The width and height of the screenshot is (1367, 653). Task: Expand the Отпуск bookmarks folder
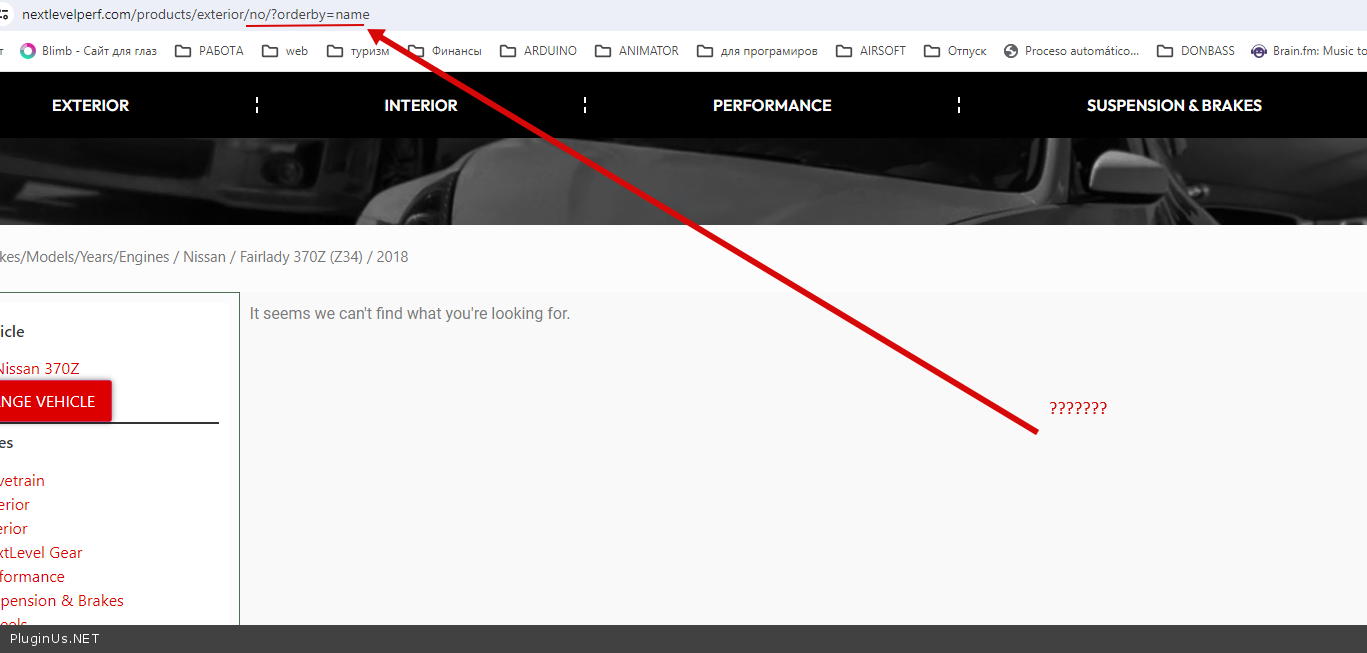tap(955, 51)
